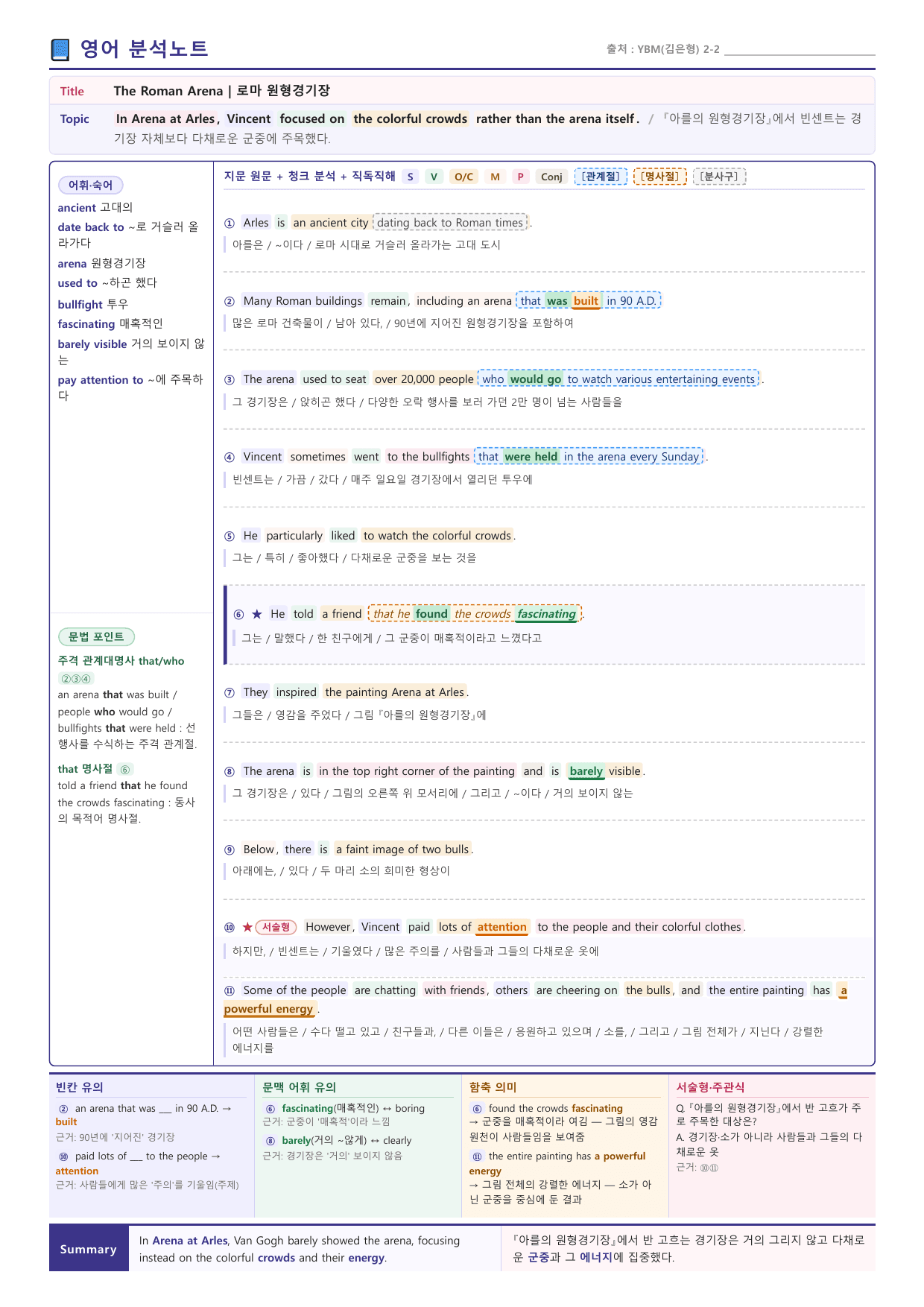Click the 서술형 pill in sentence 10

(x=276, y=927)
